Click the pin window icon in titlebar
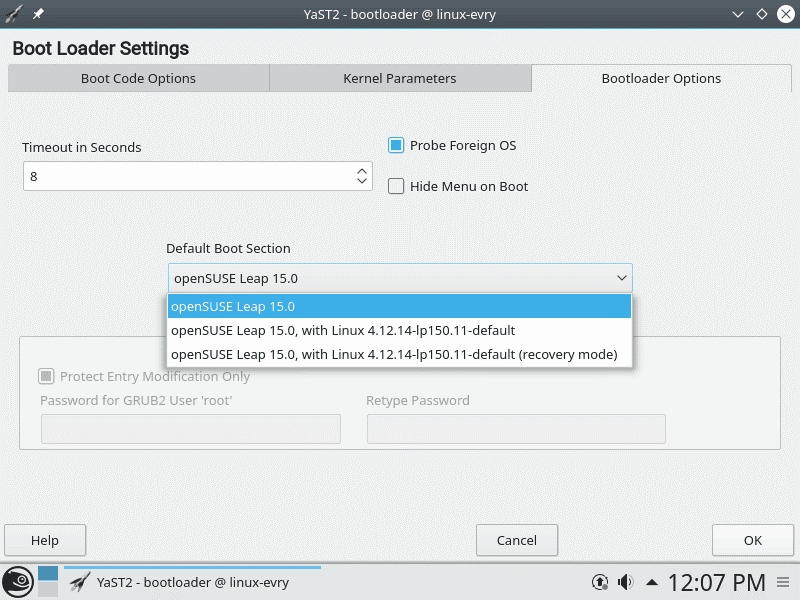Image resolution: width=800 pixels, height=600 pixels. pos(38,14)
